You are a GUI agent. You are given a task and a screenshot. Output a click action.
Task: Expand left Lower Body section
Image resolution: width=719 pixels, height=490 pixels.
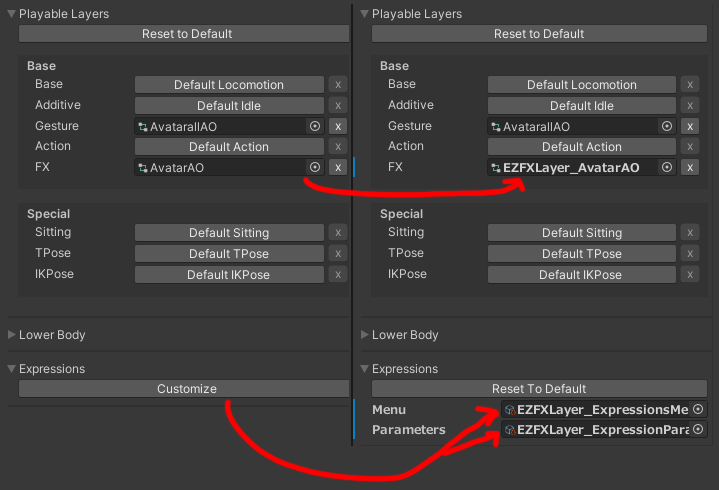pyautogui.click(x=12, y=335)
